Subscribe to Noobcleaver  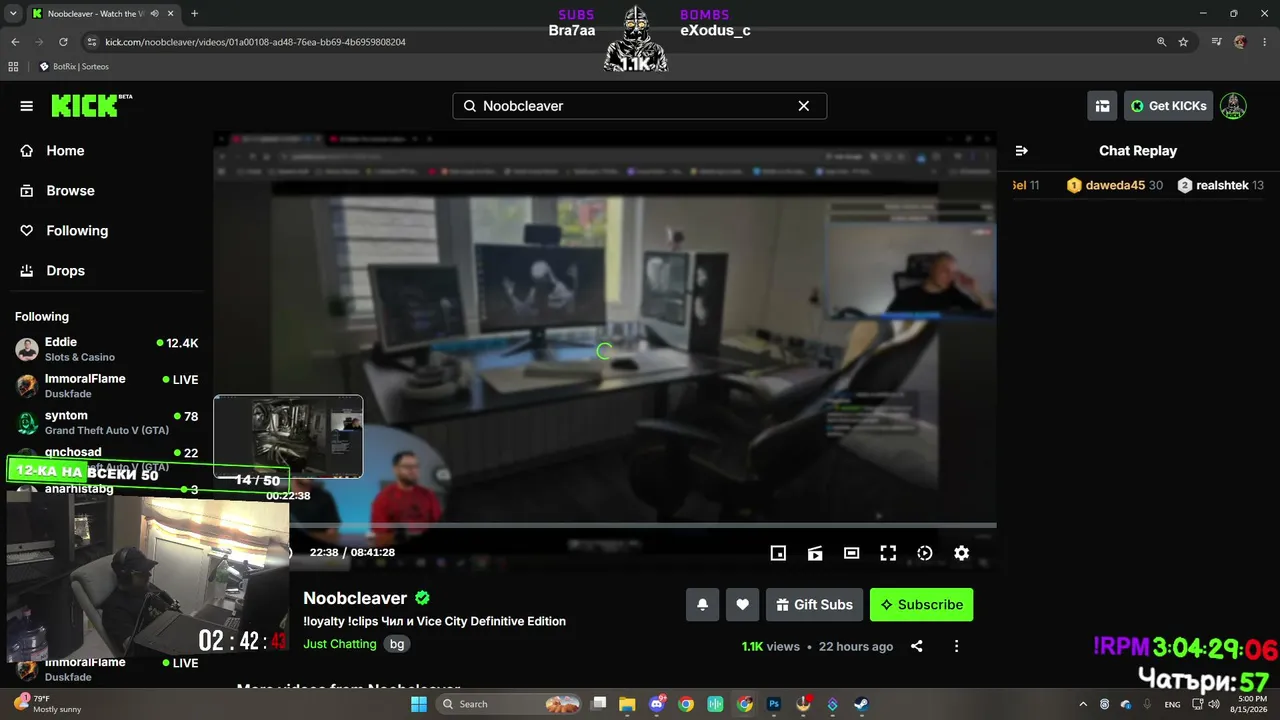point(921,605)
